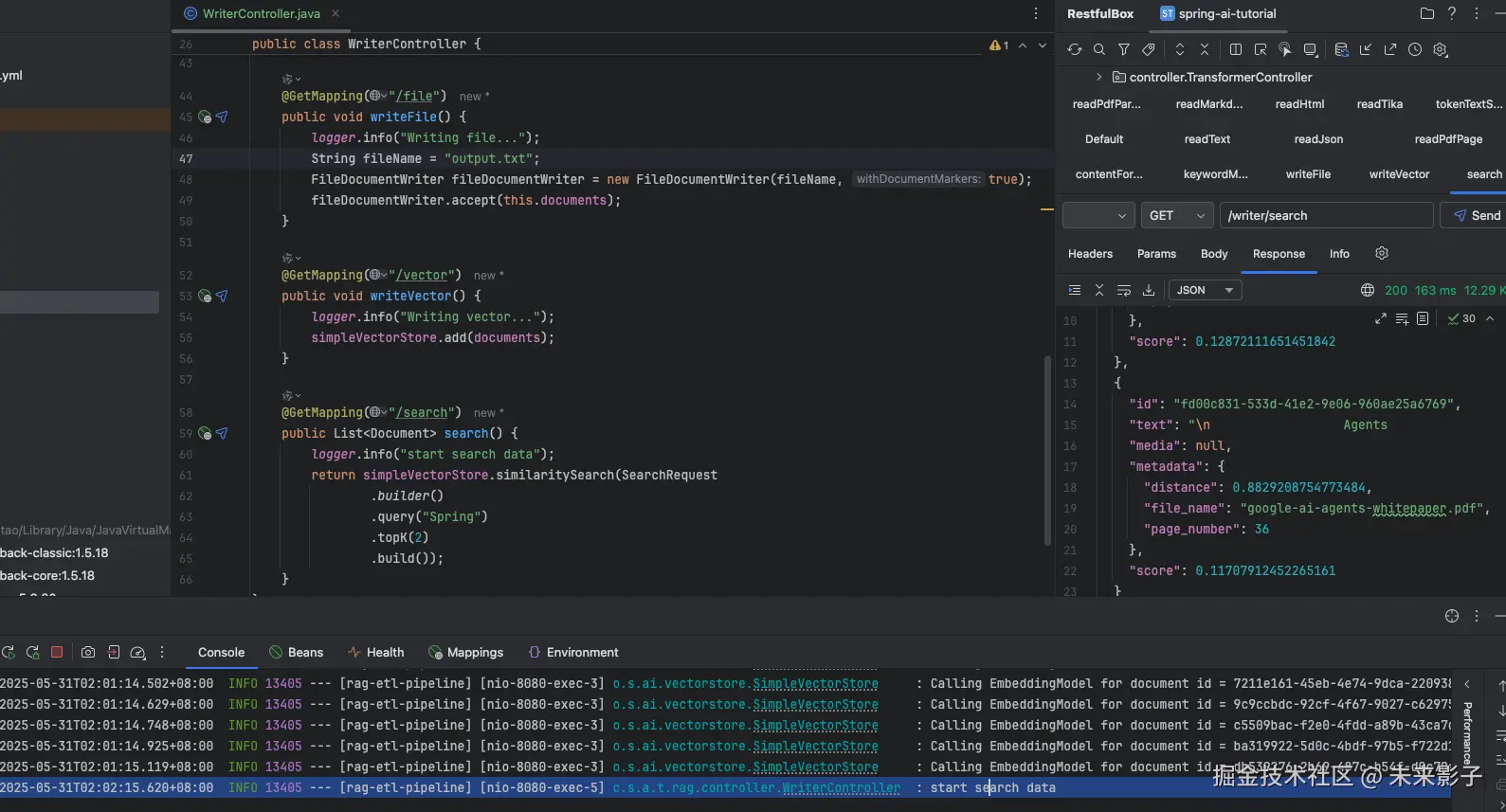Open the JSON format dropdown

[x=1204, y=290]
